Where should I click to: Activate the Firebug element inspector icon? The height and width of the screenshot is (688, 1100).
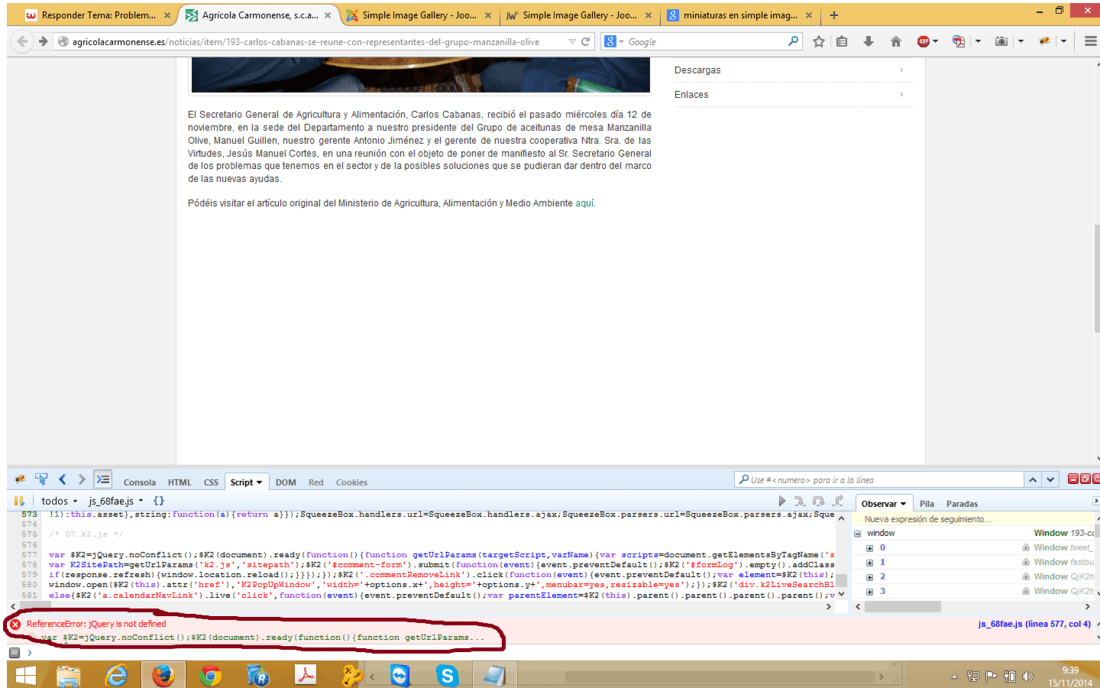coord(41,480)
